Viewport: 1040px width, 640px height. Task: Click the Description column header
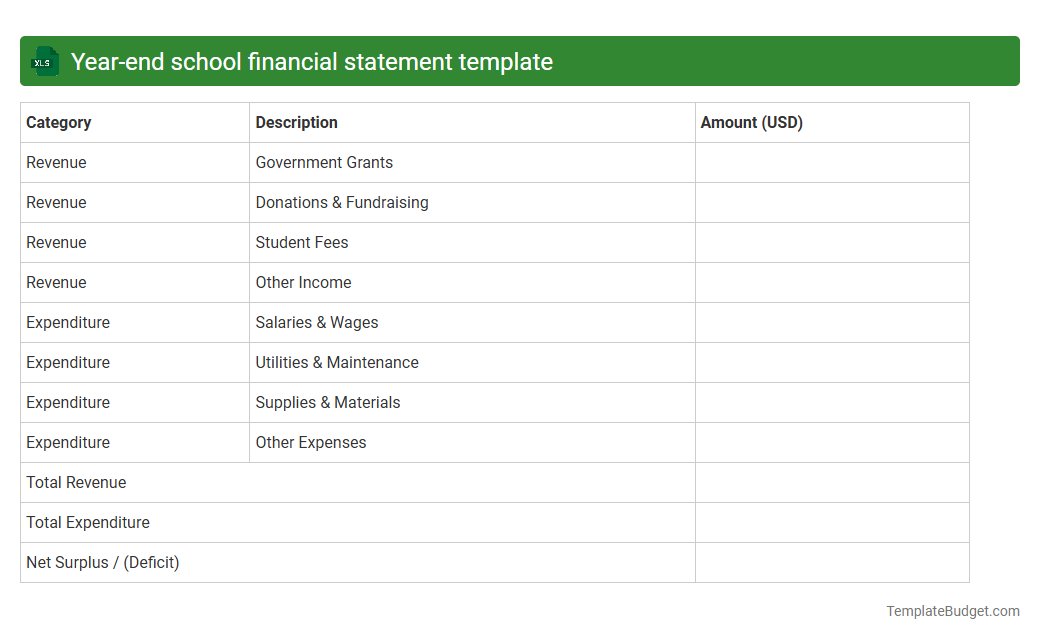(x=296, y=122)
